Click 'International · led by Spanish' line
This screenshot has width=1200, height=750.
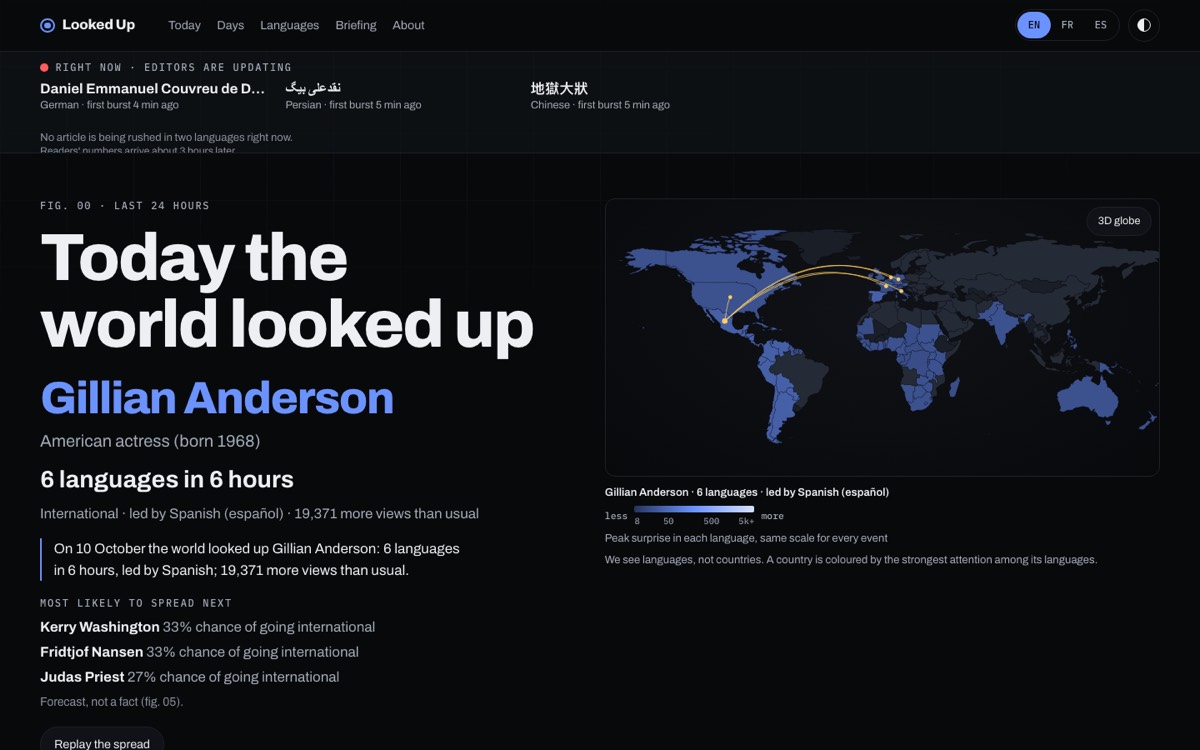259,514
